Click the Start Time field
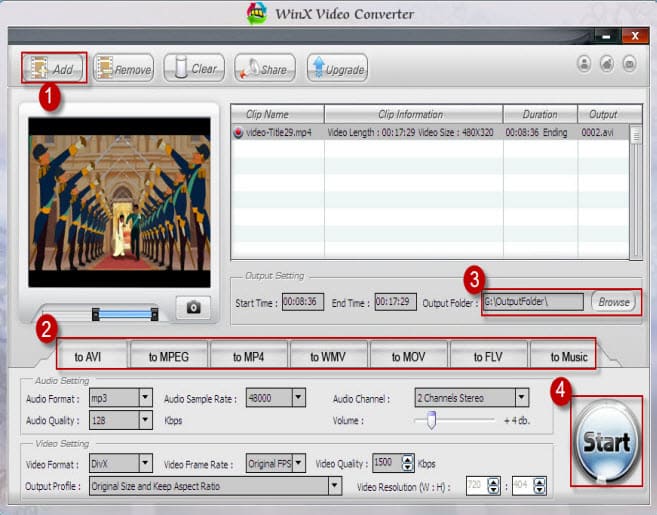 (x=303, y=302)
